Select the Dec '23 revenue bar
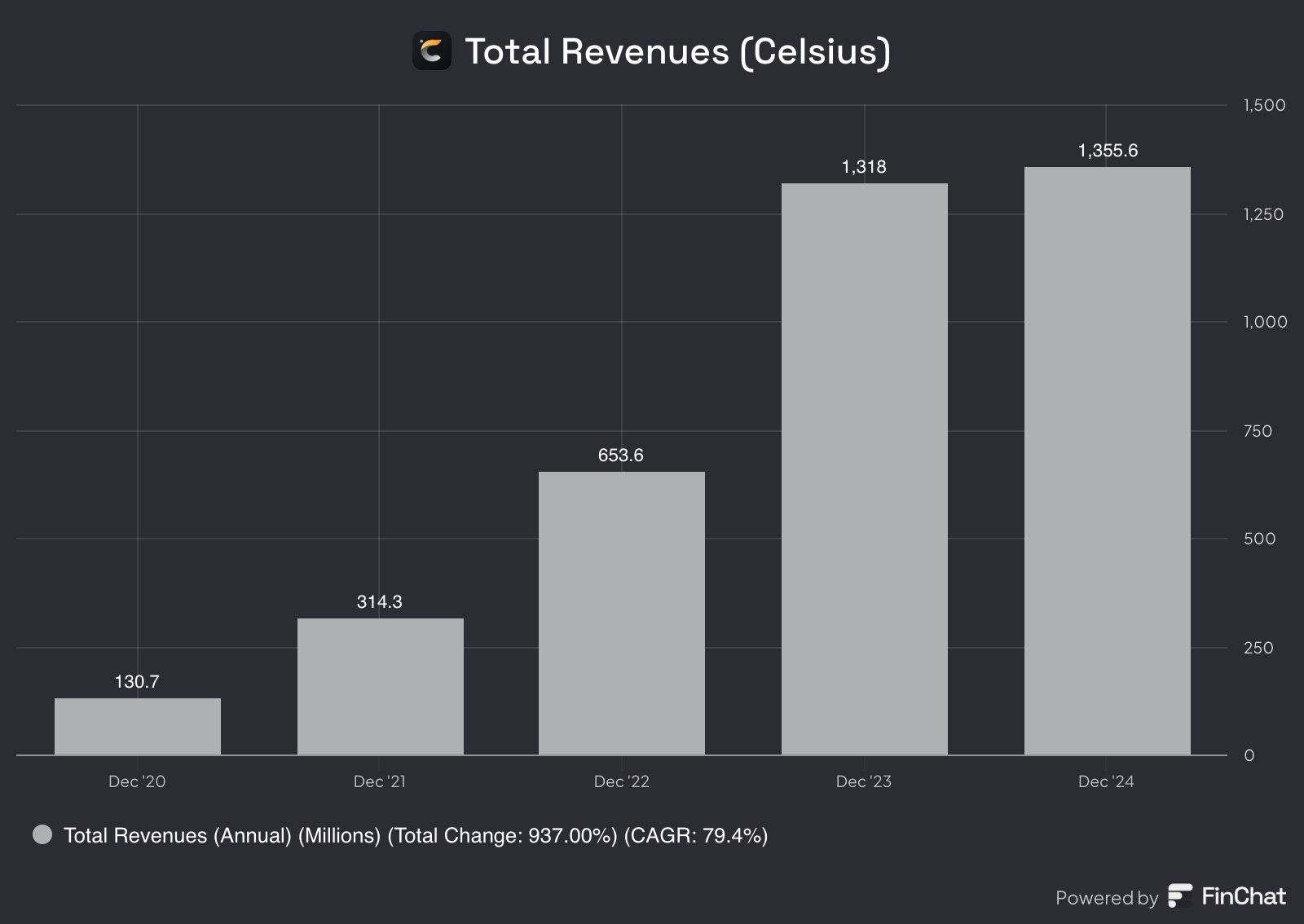 click(x=865, y=469)
